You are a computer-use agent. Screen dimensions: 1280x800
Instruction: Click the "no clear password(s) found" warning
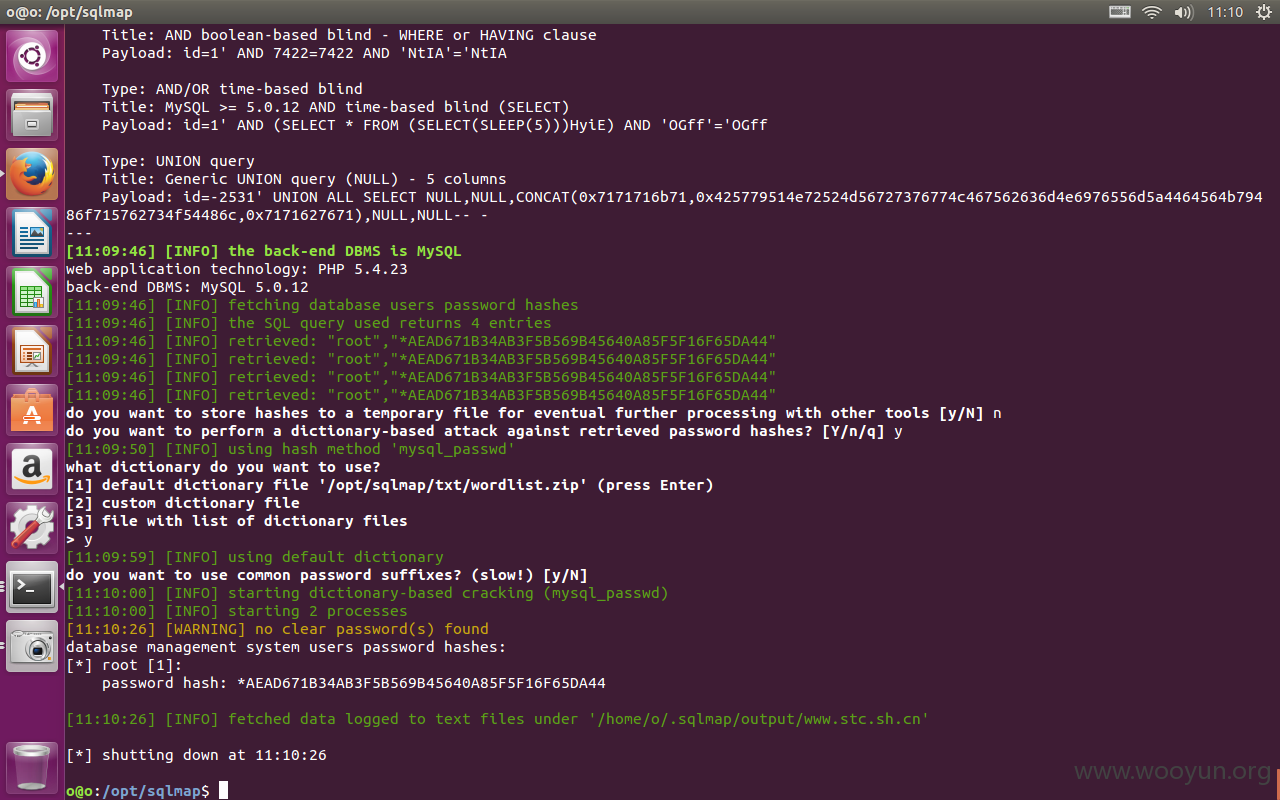pyautogui.click(x=277, y=629)
